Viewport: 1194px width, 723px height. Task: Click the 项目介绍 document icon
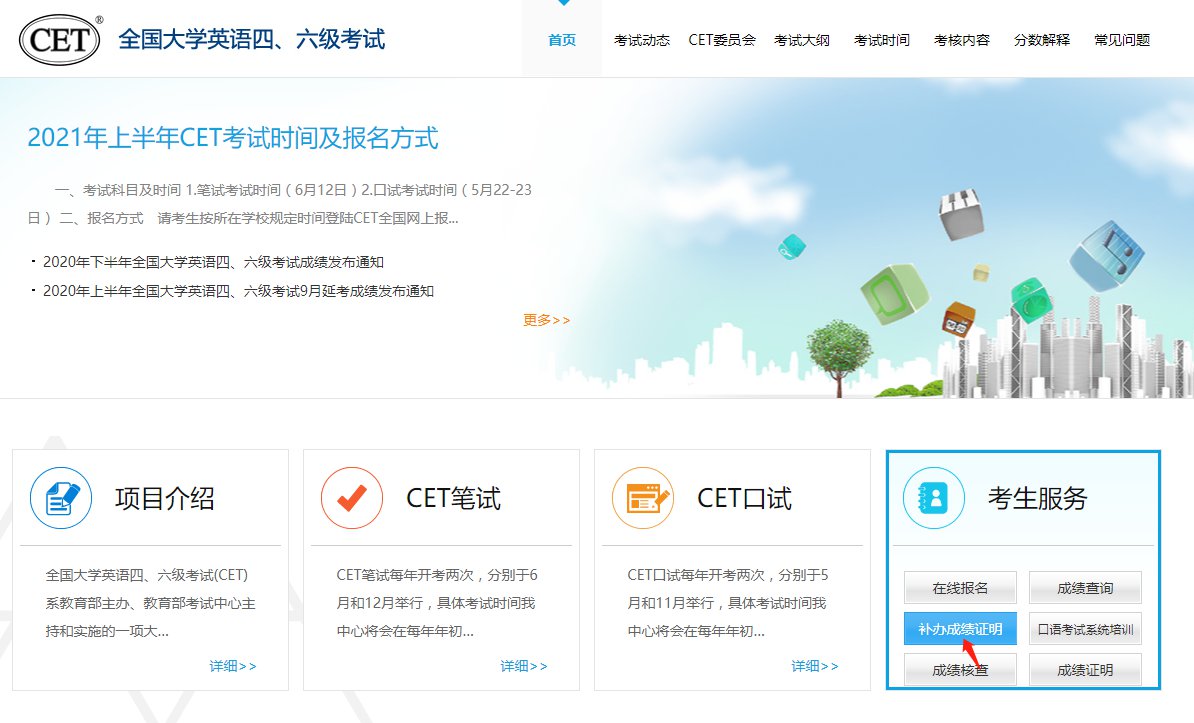coord(61,498)
